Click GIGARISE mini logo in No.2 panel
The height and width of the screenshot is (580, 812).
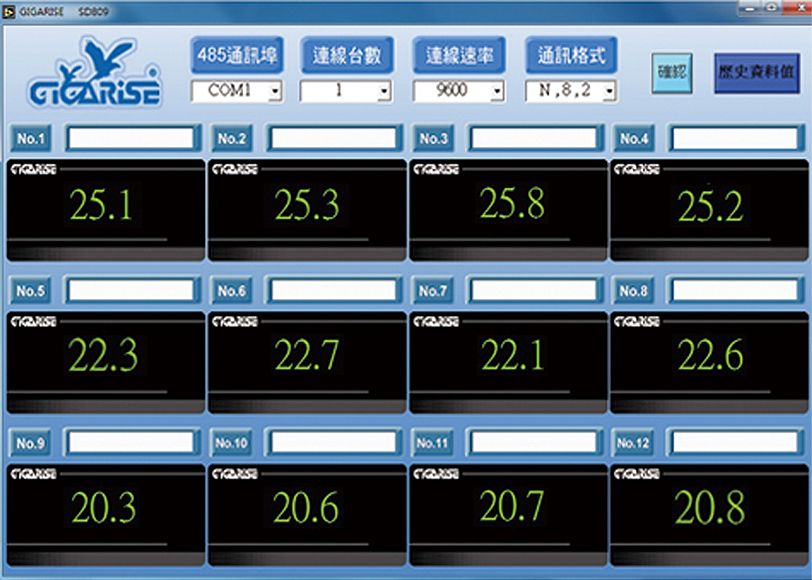click(235, 169)
